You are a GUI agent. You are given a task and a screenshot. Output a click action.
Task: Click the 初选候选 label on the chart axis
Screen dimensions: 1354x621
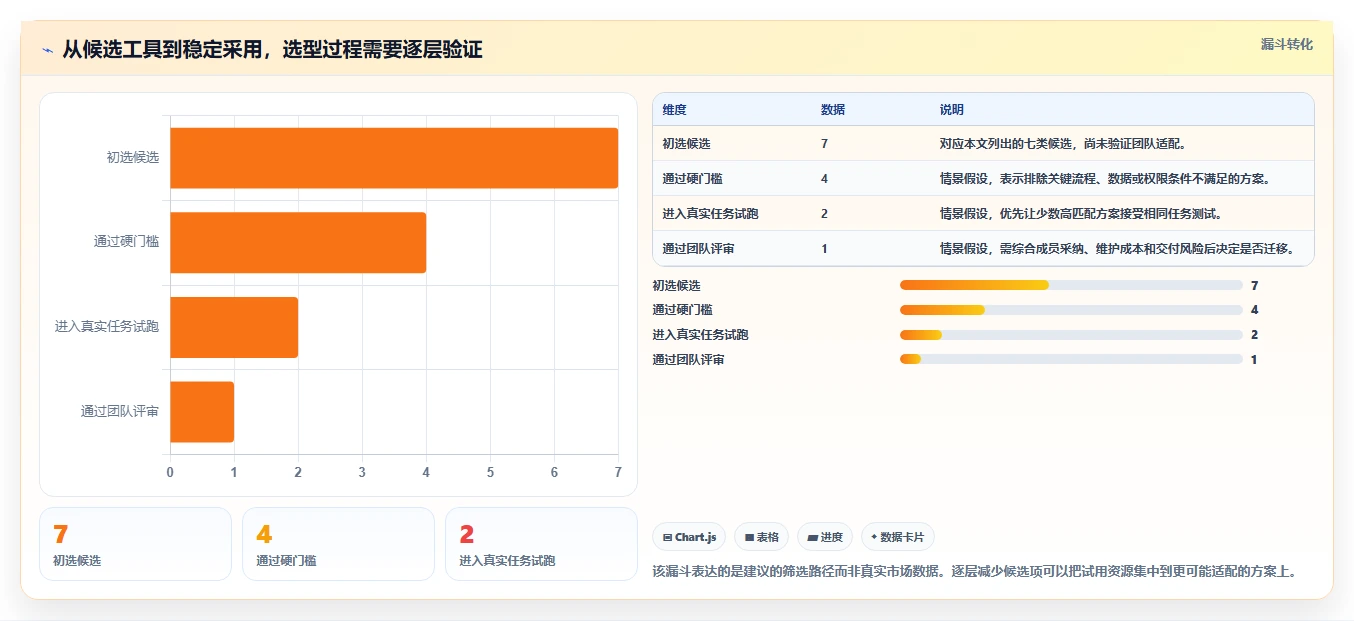[133, 158]
